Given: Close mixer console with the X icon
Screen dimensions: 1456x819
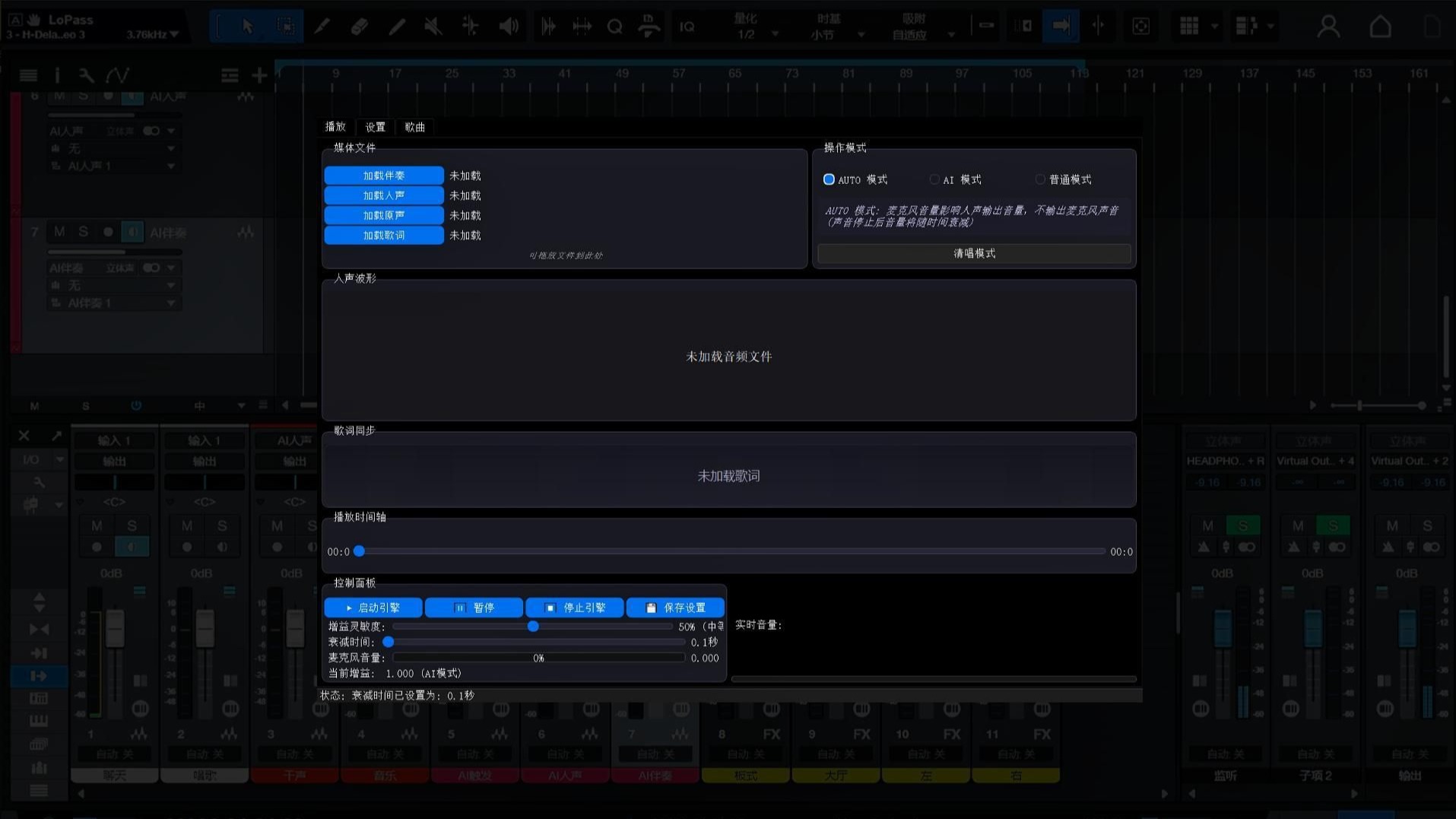Looking at the screenshot, I should [x=24, y=436].
